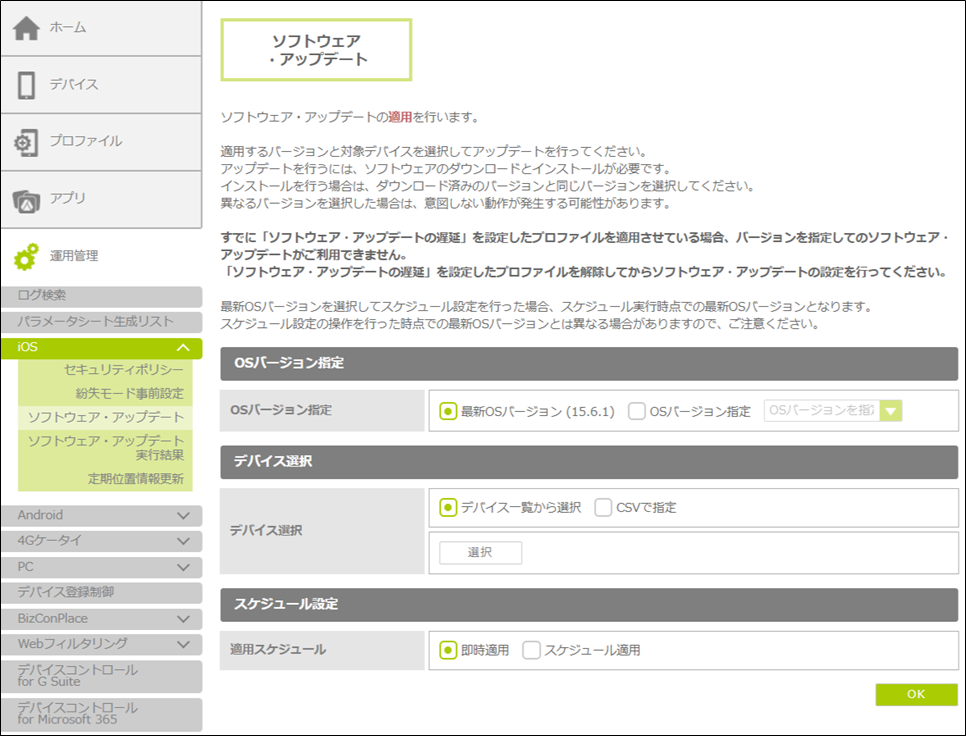
Task: Click the Profile gear icon
Action: pos(26,142)
